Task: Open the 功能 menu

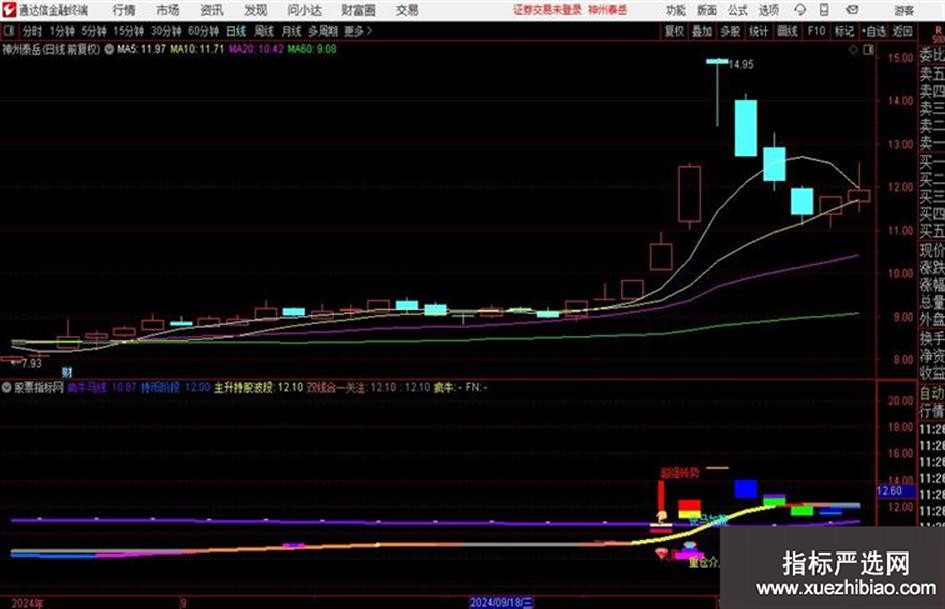Action: (x=676, y=10)
